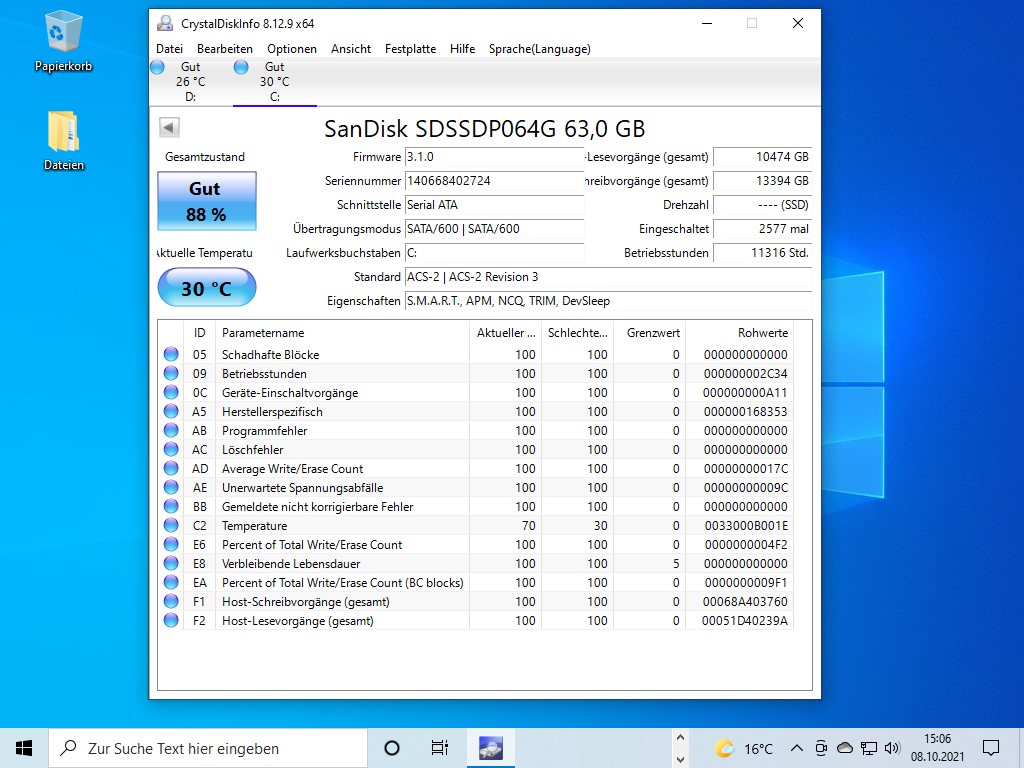Open network icon in system tray

click(x=869, y=748)
